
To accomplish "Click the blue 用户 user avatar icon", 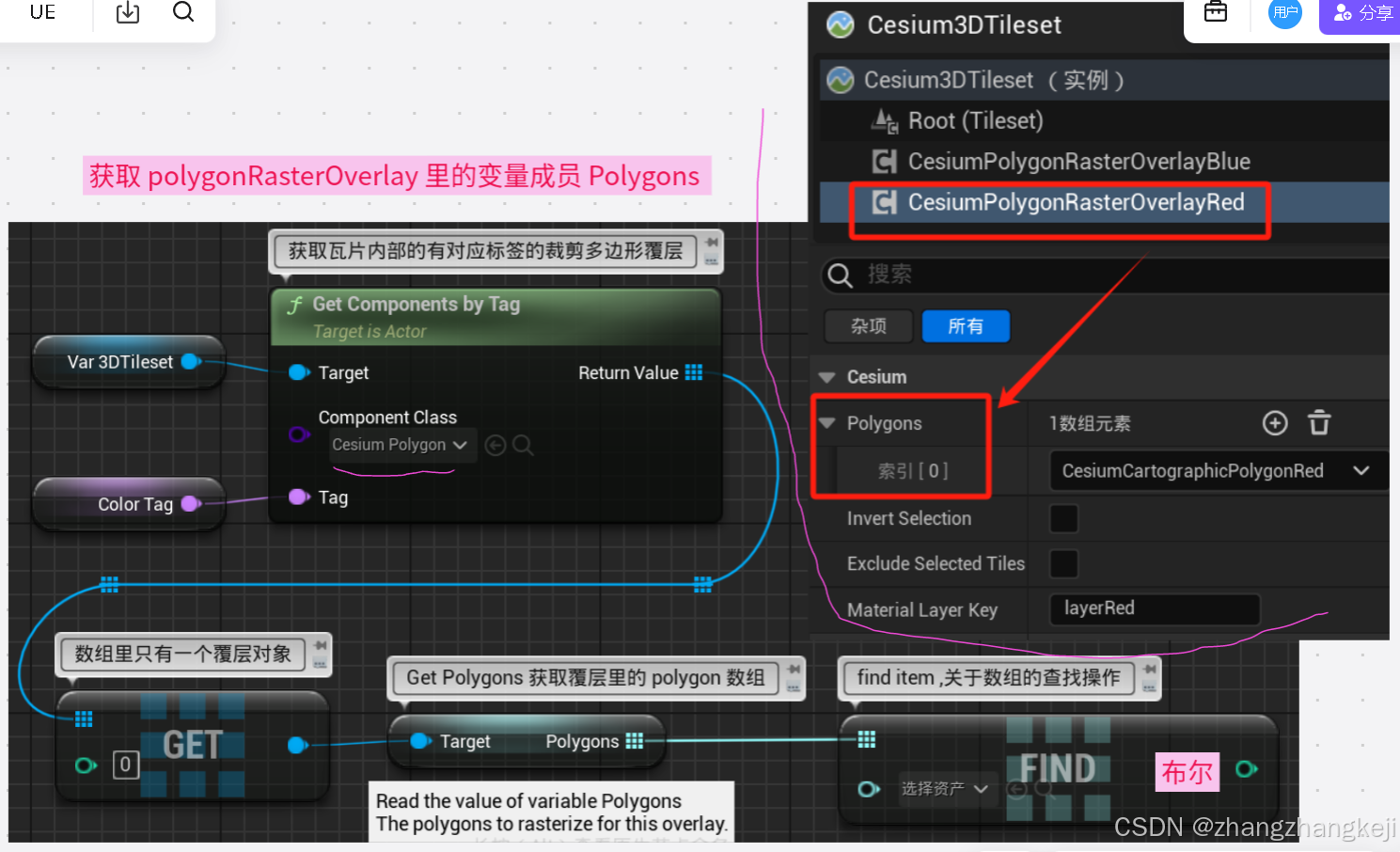I will pos(1284,12).
